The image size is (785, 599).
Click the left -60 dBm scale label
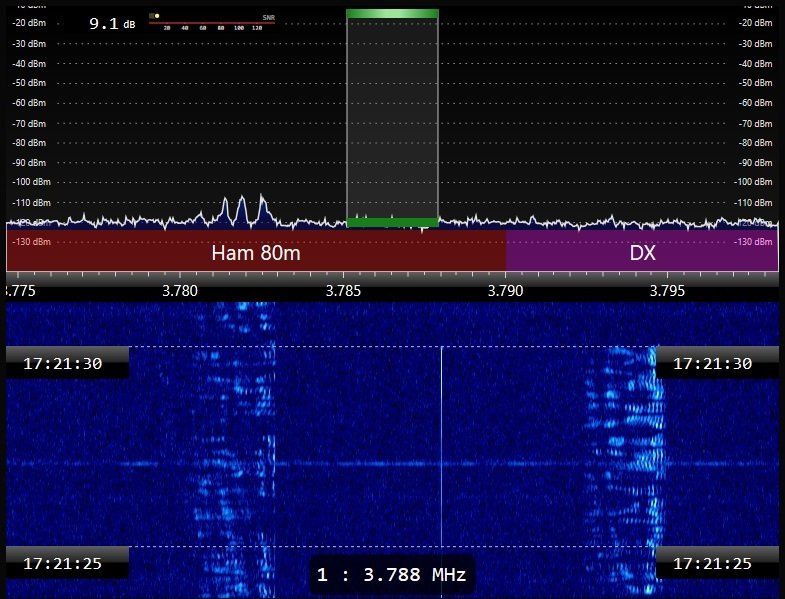29,103
